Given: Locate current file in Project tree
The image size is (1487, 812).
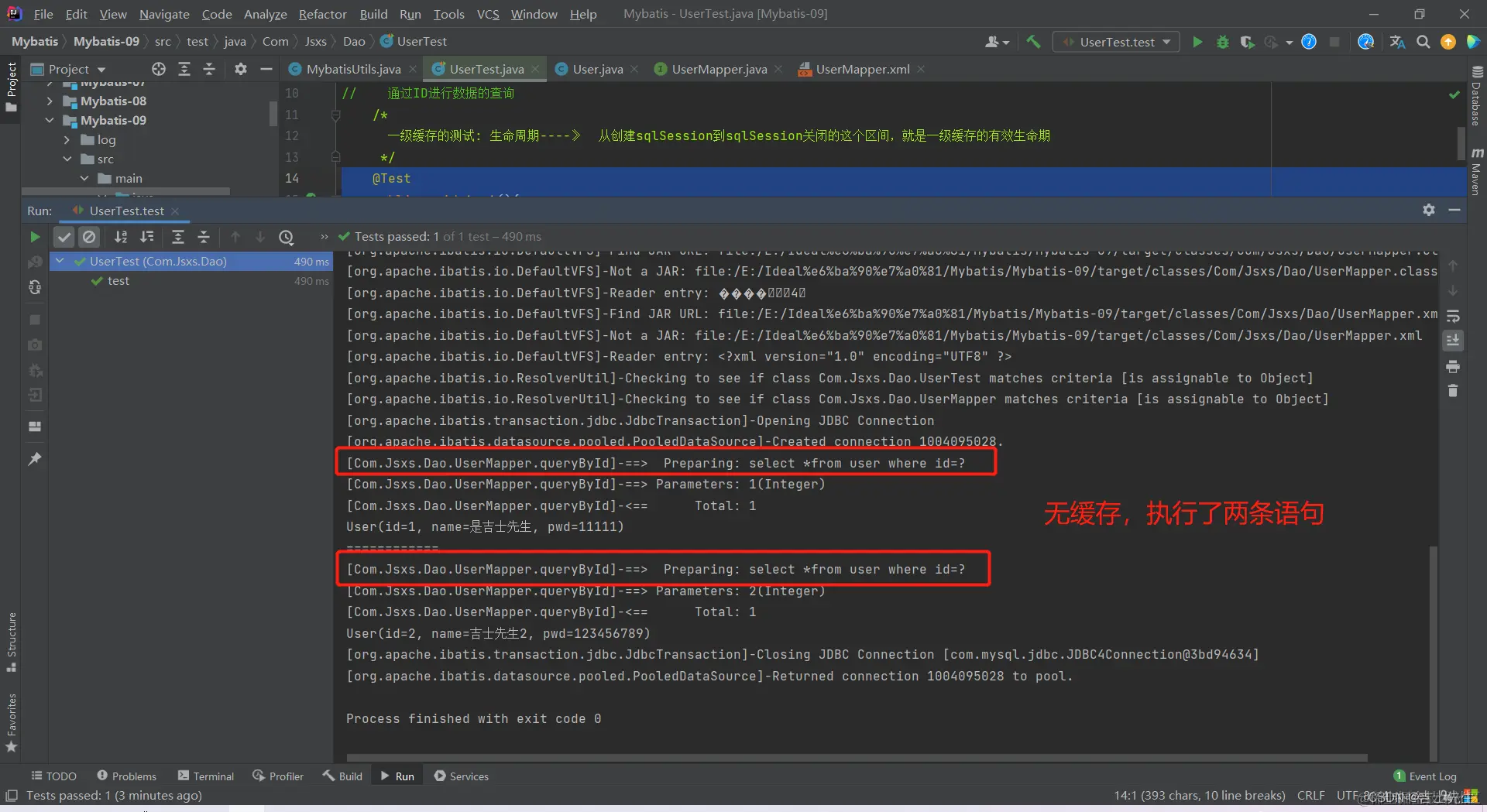Looking at the screenshot, I should point(159,69).
